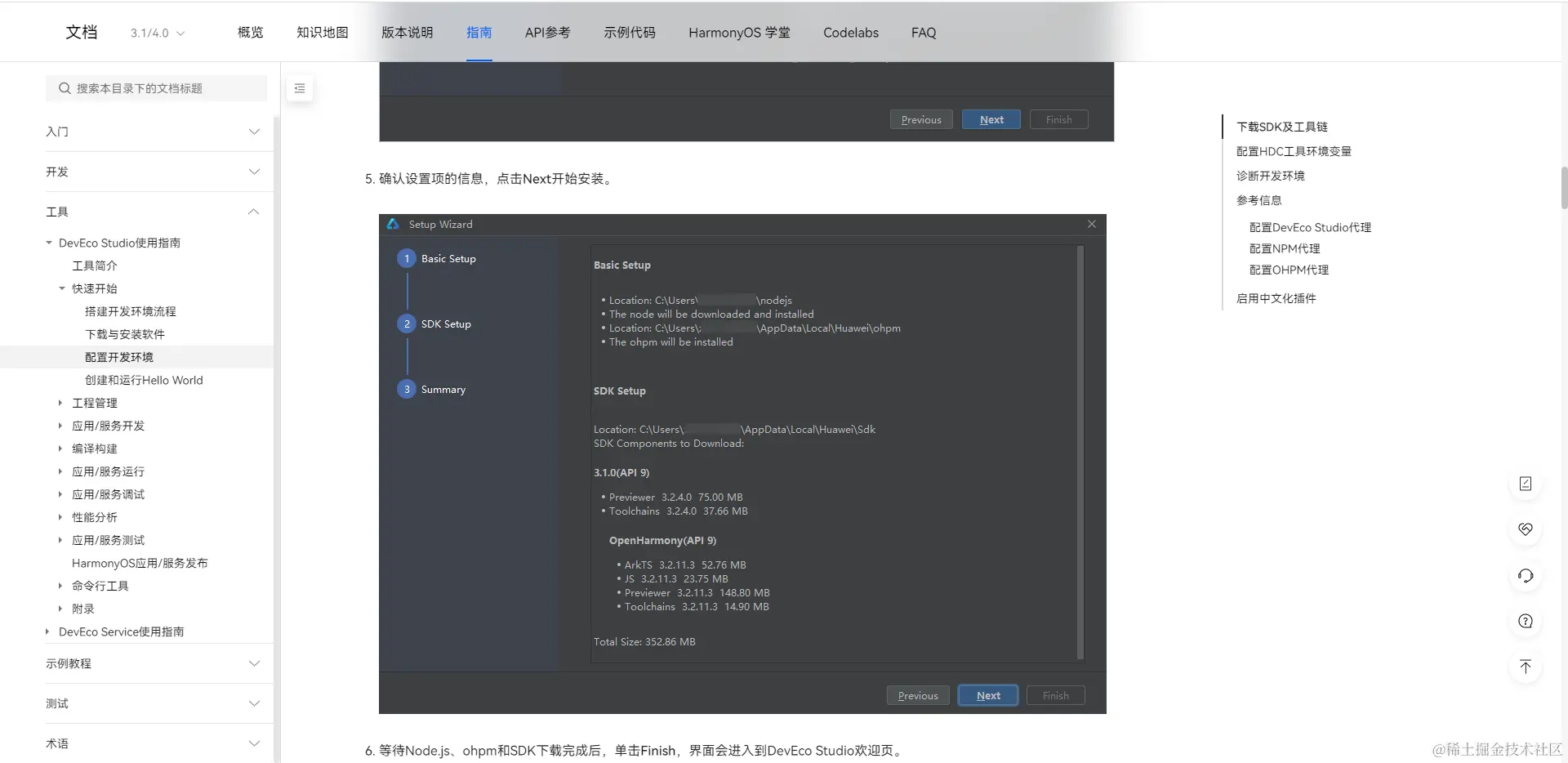
Task: Collapse the 工具 section
Action: coord(153,212)
